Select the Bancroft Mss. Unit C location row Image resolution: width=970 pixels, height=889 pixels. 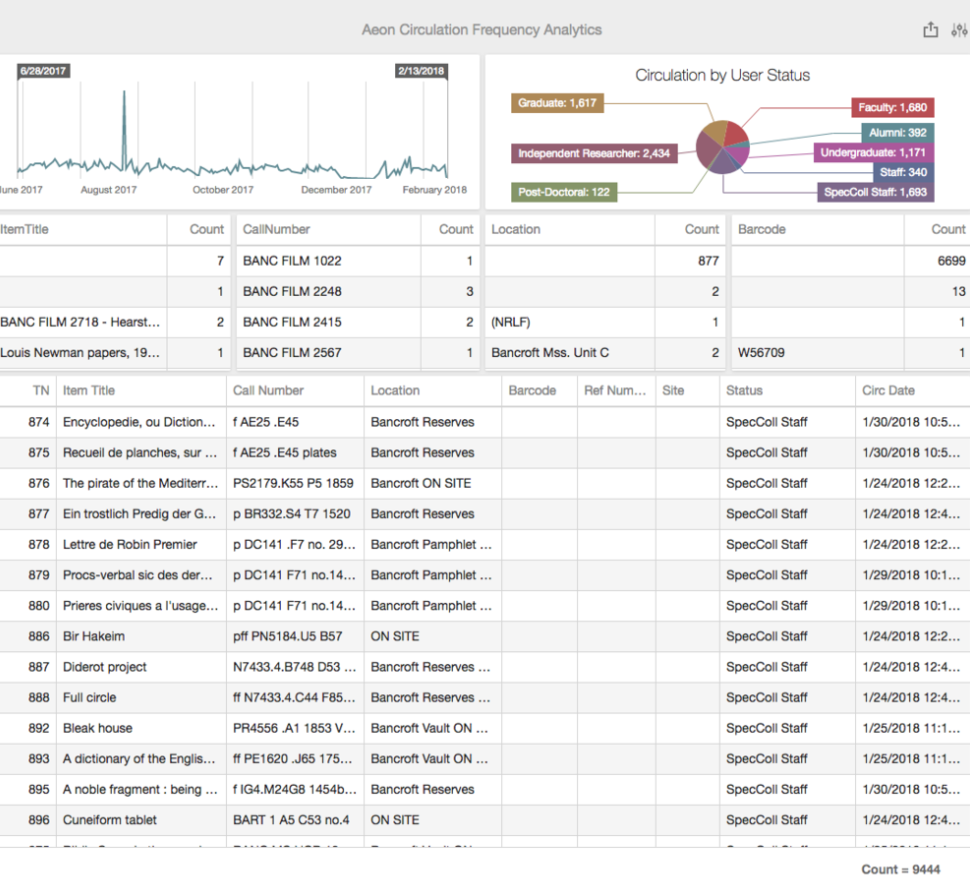pyautogui.click(x=549, y=353)
